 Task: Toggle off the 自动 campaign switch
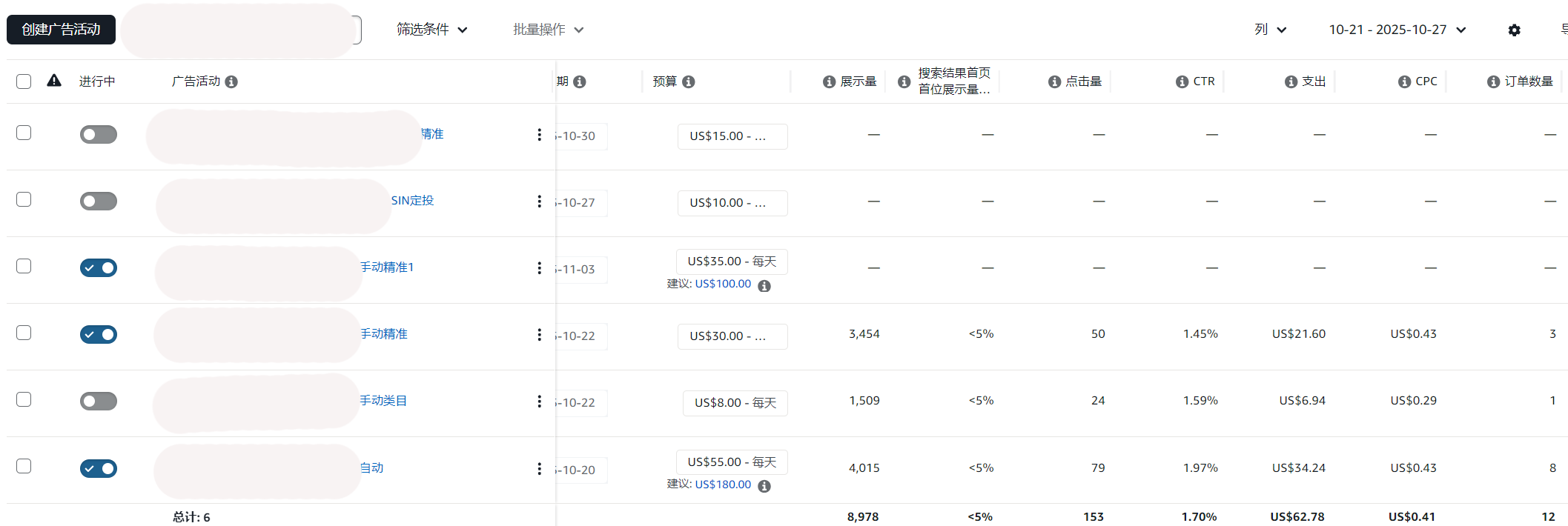99,468
